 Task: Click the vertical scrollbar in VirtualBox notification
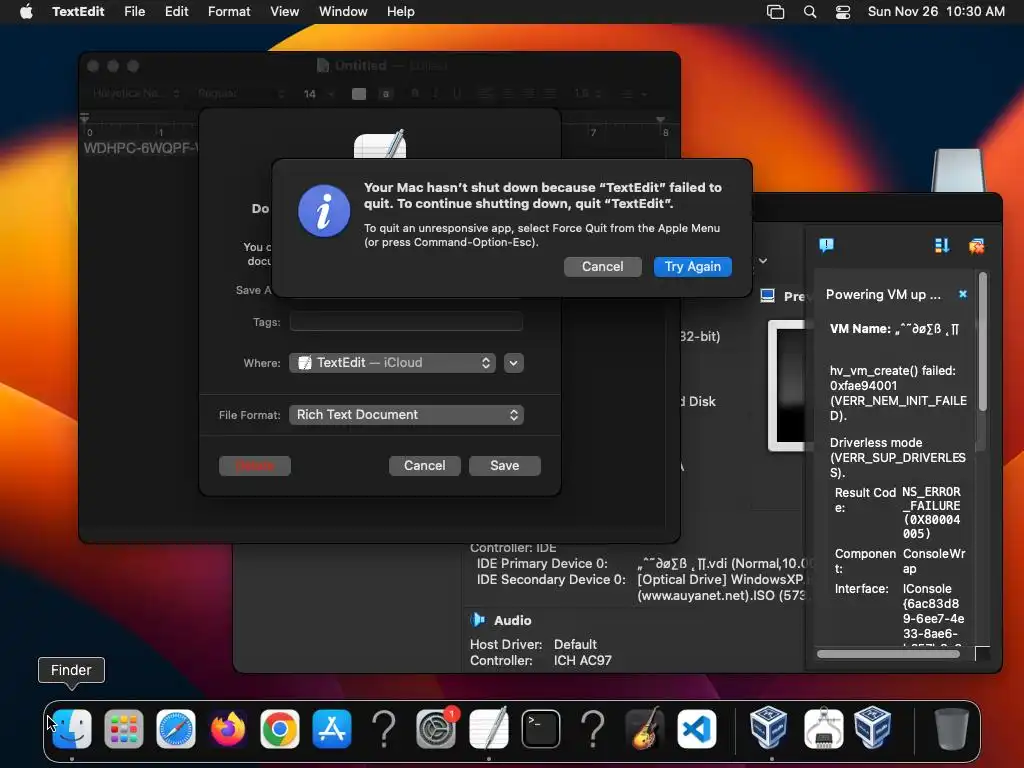(x=982, y=343)
